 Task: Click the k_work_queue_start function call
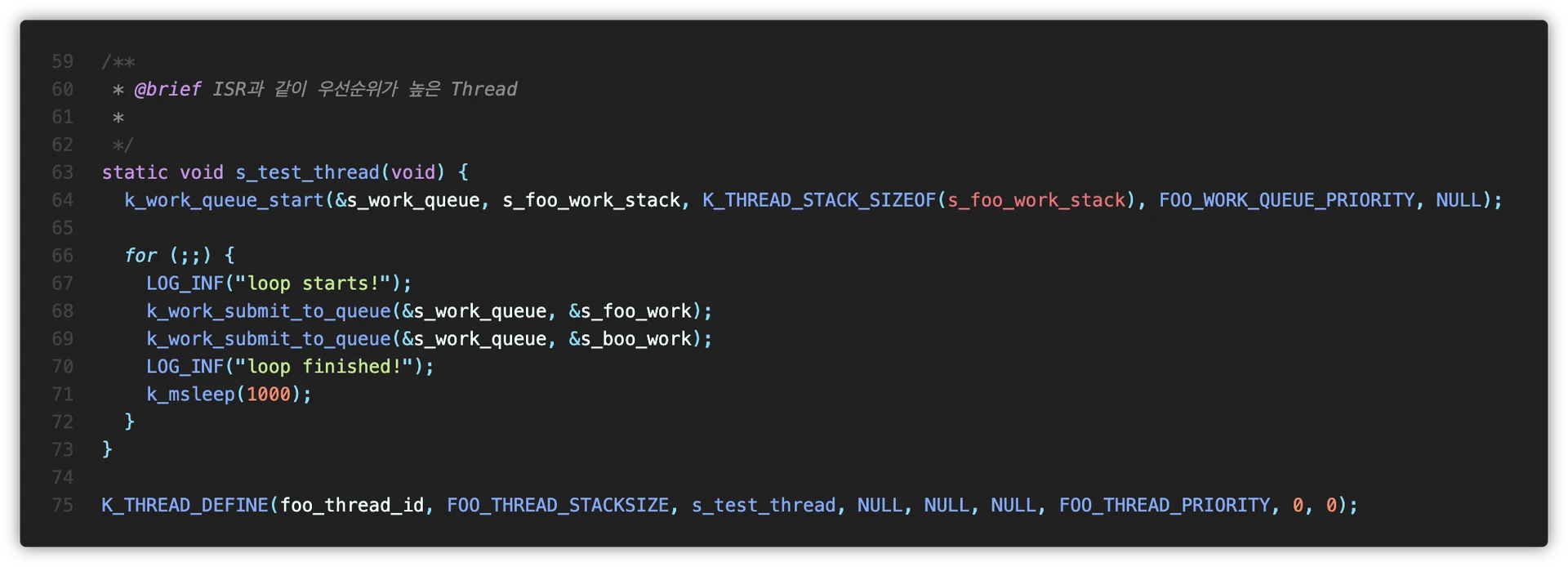click(224, 200)
